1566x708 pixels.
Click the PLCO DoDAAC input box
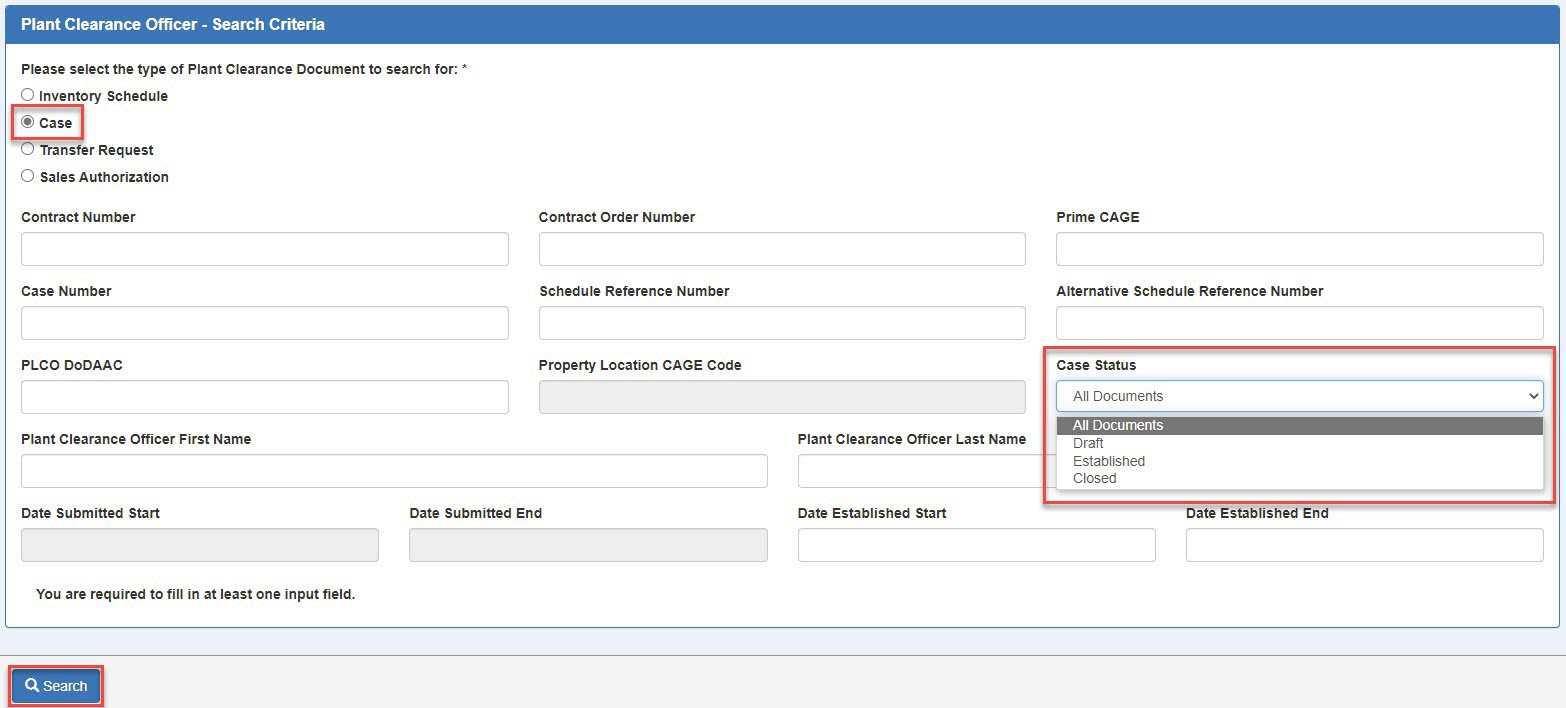click(x=264, y=396)
